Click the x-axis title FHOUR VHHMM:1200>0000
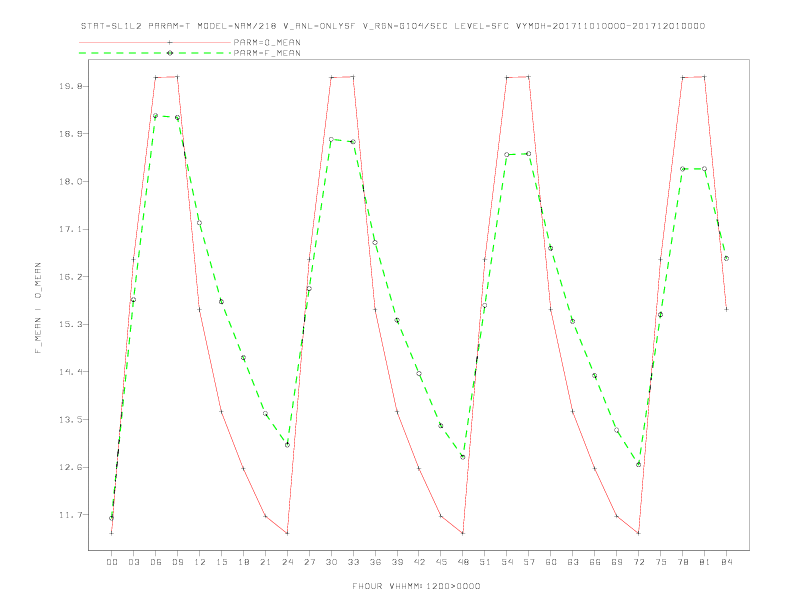The image size is (792, 612). (x=416, y=586)
